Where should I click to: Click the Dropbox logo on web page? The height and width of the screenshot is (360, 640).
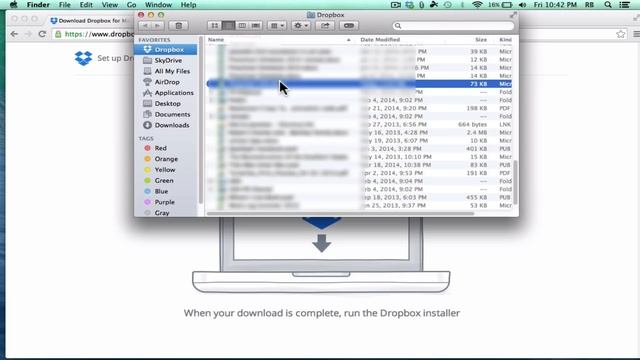tap(83, 58)
